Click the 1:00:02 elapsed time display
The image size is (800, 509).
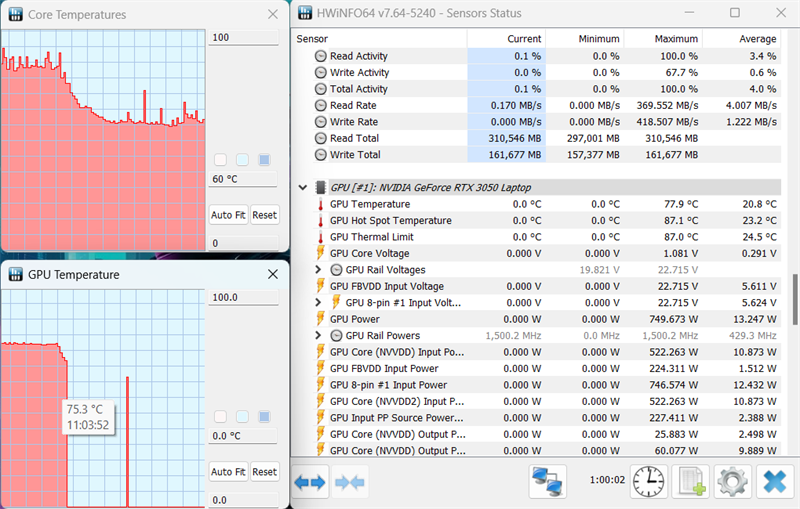(607, 480)
